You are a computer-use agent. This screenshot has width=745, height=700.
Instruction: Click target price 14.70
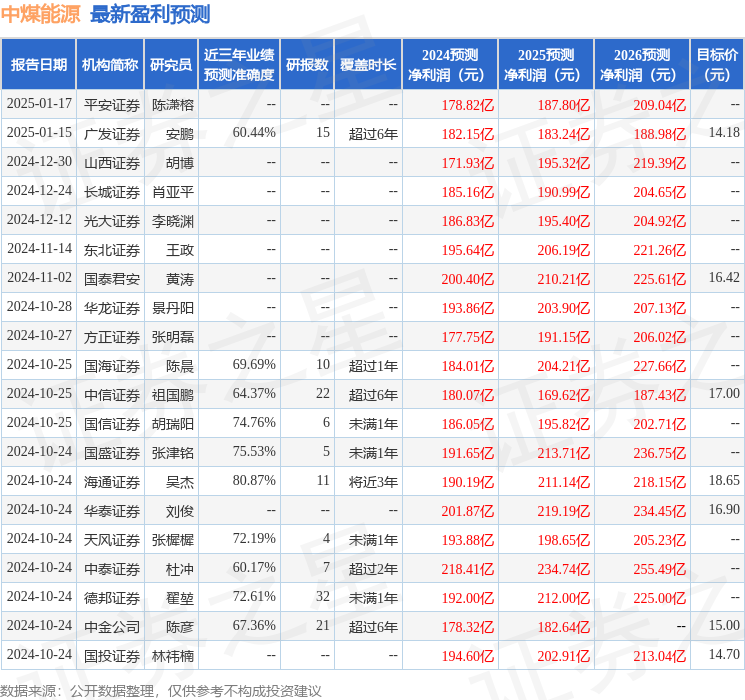[x=724, y=654]
